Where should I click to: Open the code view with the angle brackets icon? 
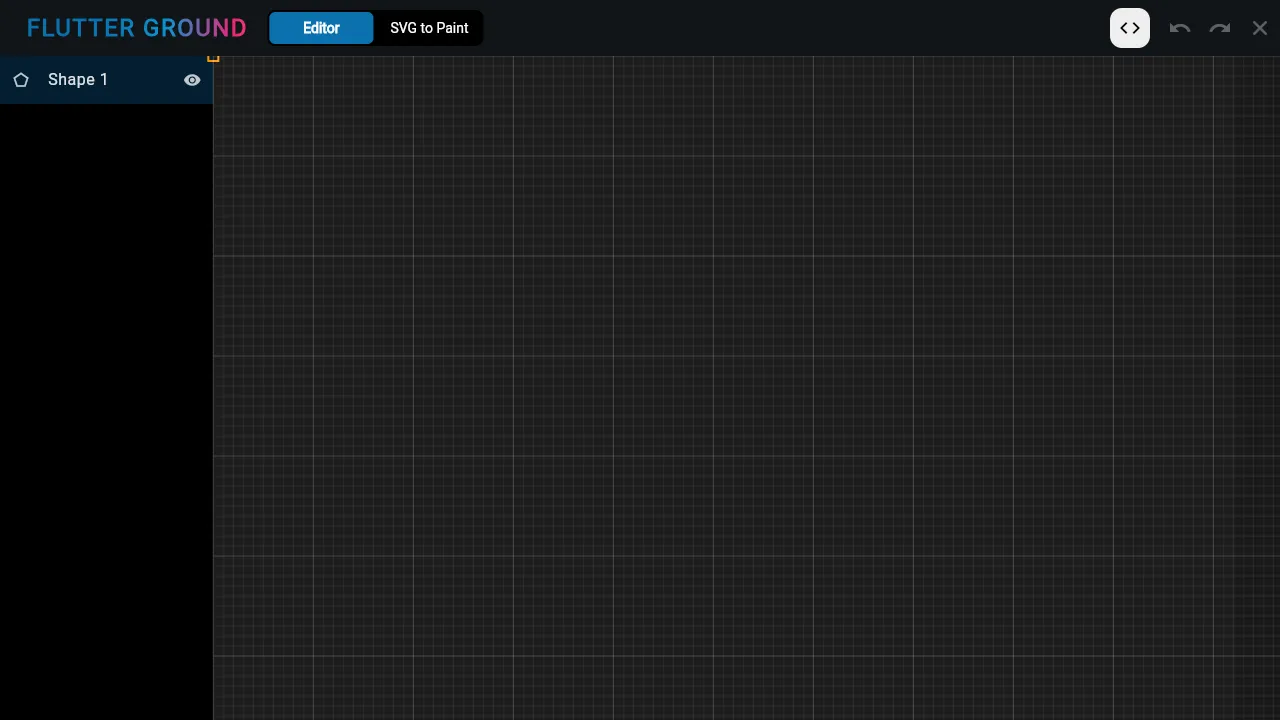click(1130, 28)
